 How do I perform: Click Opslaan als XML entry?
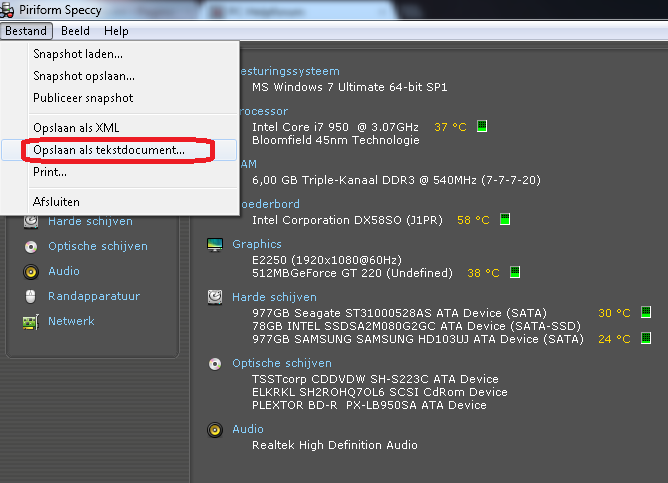tap(119, 128)
